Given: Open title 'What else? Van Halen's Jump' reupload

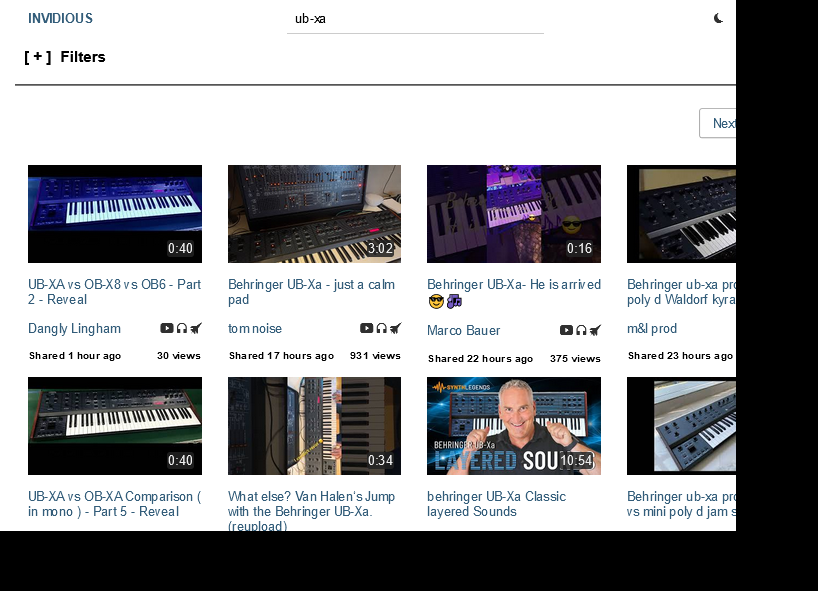Looking at the screenshot, I should point(311,510).
